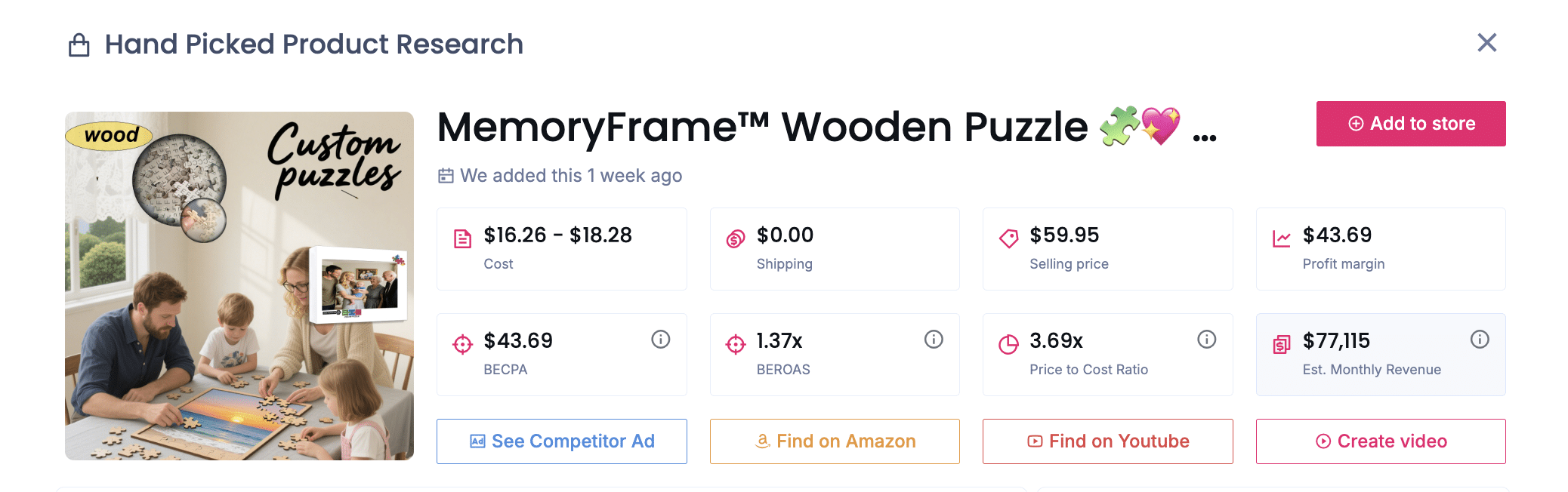Click the shopping bag header icon
This screenshot has width=1568, height=492.
[x=79, y=45]
